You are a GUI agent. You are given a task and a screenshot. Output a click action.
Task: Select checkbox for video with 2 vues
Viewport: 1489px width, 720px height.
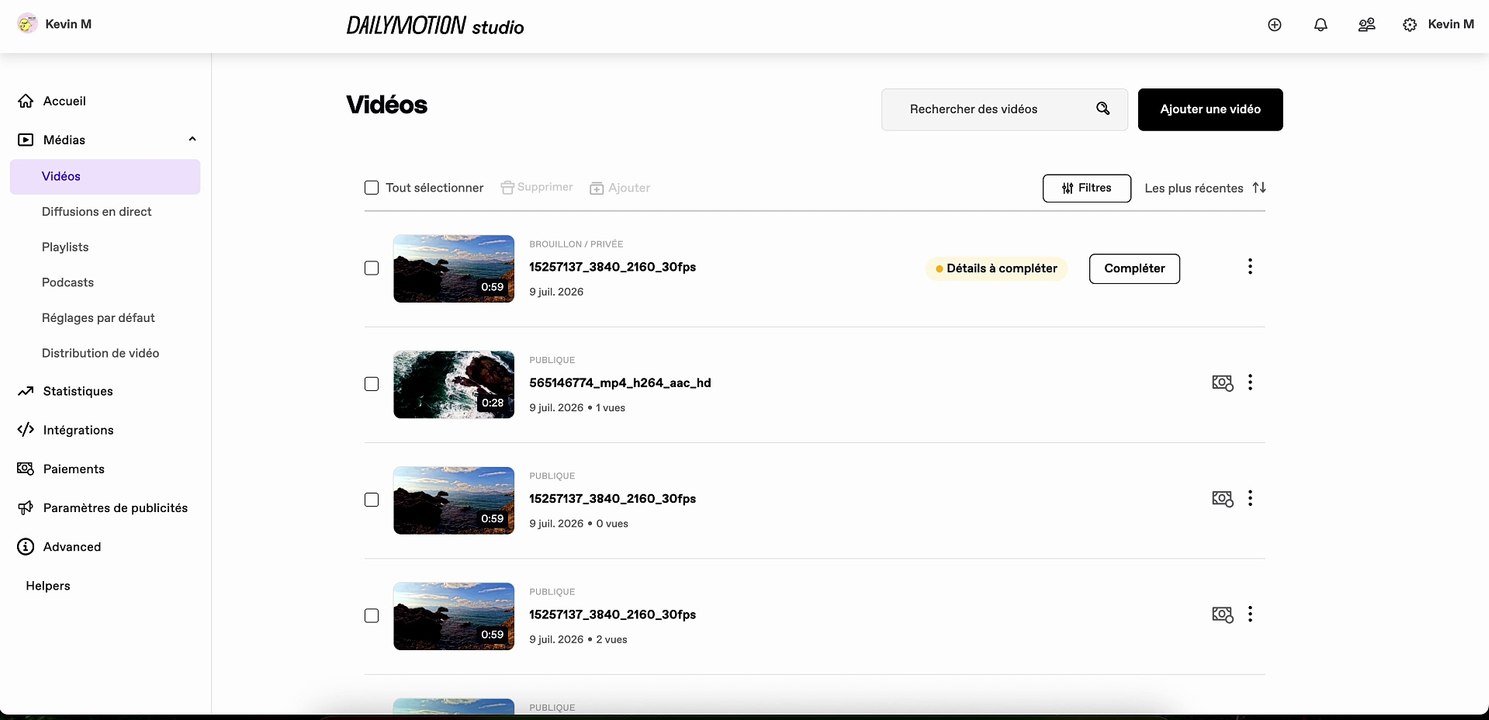[372, 616]
